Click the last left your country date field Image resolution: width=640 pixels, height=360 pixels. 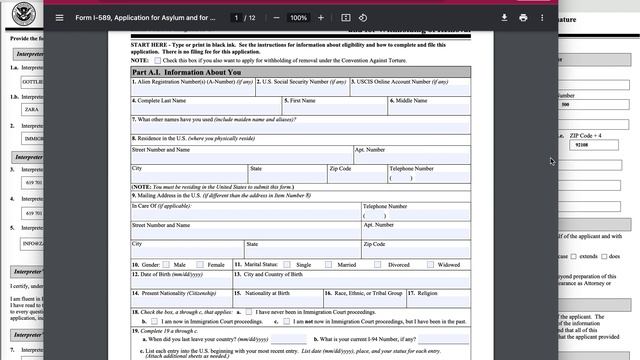(x=289, y=339)
